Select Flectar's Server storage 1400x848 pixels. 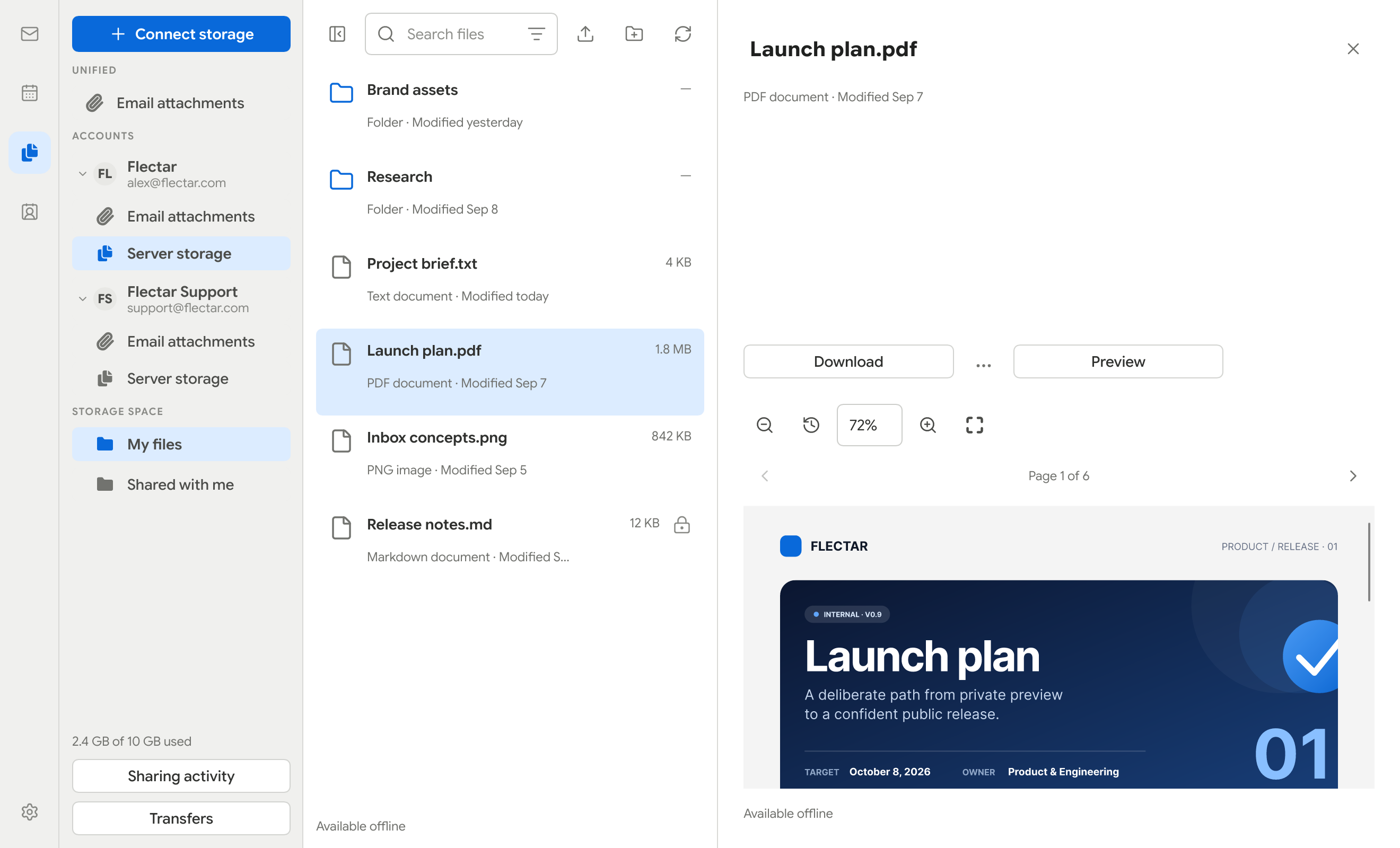(x=181, y=253)
